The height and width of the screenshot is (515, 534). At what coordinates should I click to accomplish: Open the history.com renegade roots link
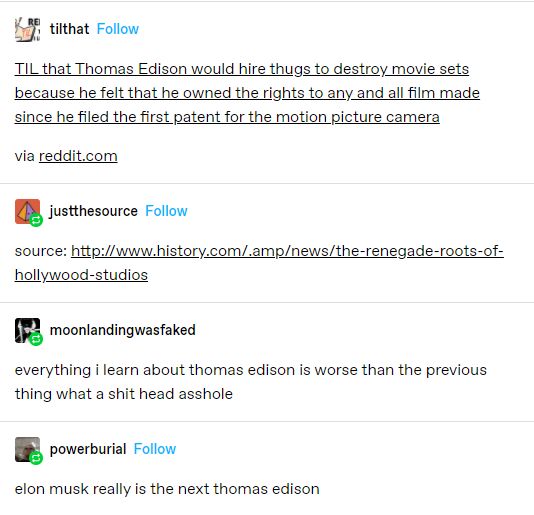259,263
